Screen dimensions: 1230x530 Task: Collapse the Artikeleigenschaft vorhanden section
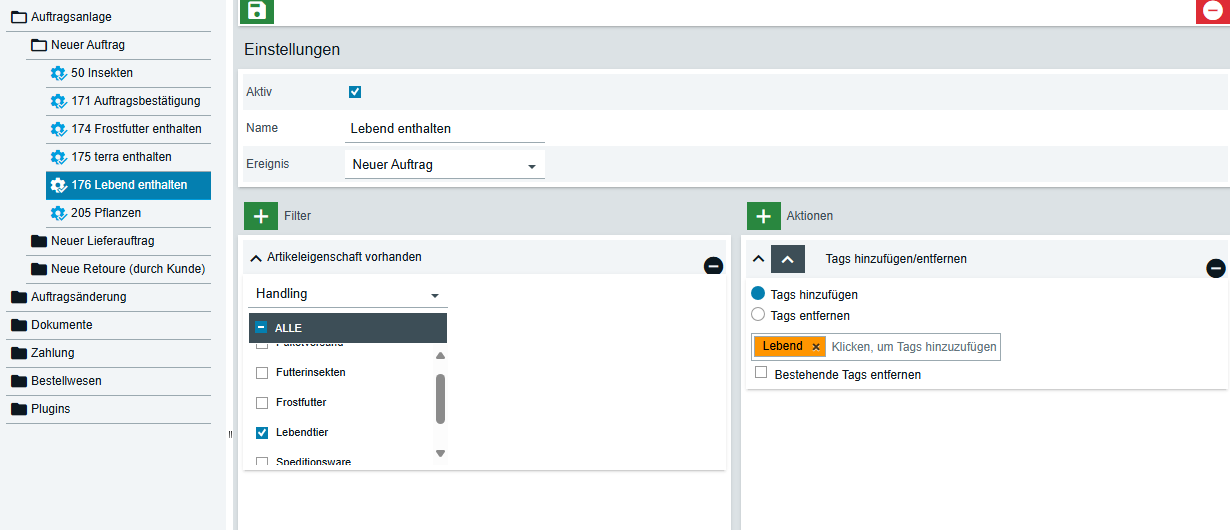tap(256, 258)
